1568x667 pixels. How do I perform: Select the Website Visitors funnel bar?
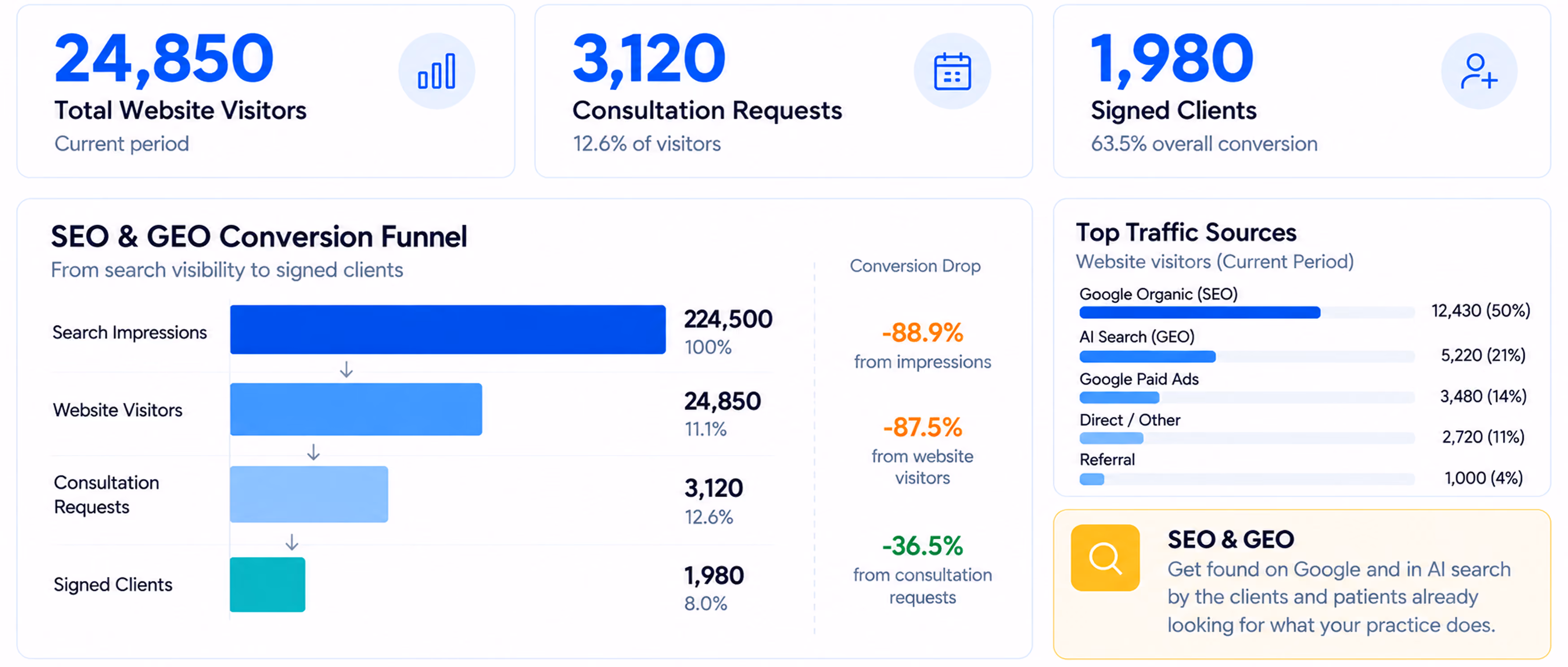coord(356,409)
